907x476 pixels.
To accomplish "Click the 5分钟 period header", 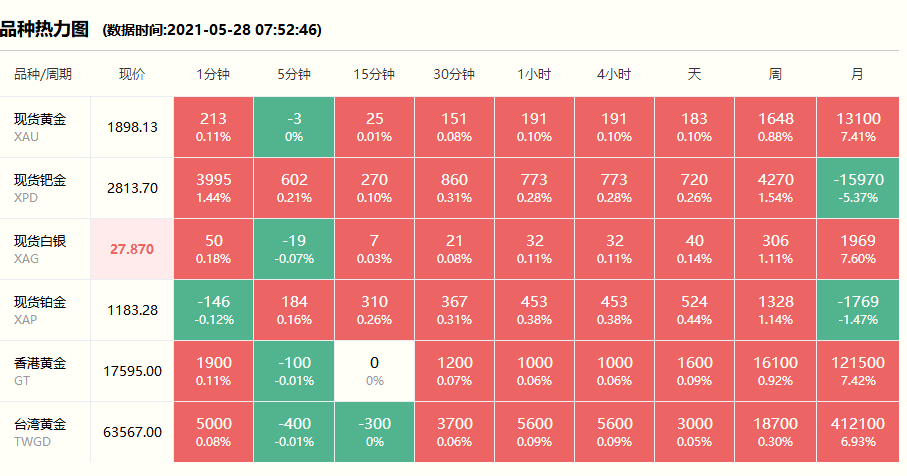I will pos(294,75).
